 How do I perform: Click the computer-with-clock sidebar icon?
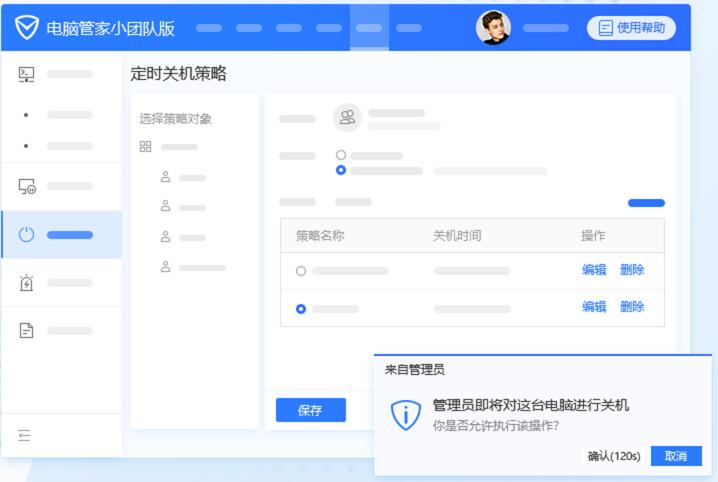(x=27, y=186)
